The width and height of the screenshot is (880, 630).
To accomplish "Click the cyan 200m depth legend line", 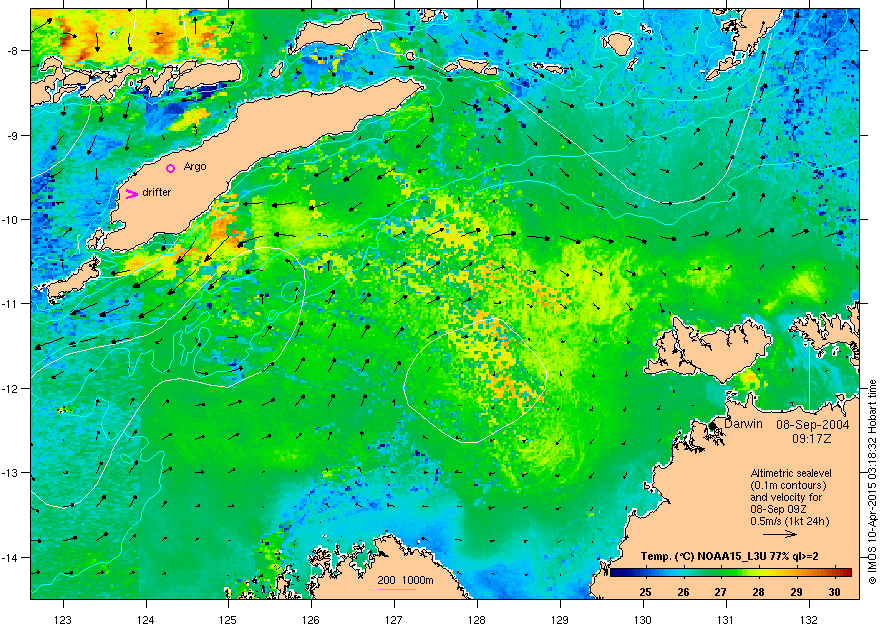I will pyautogui.click(x=397, y=589).
